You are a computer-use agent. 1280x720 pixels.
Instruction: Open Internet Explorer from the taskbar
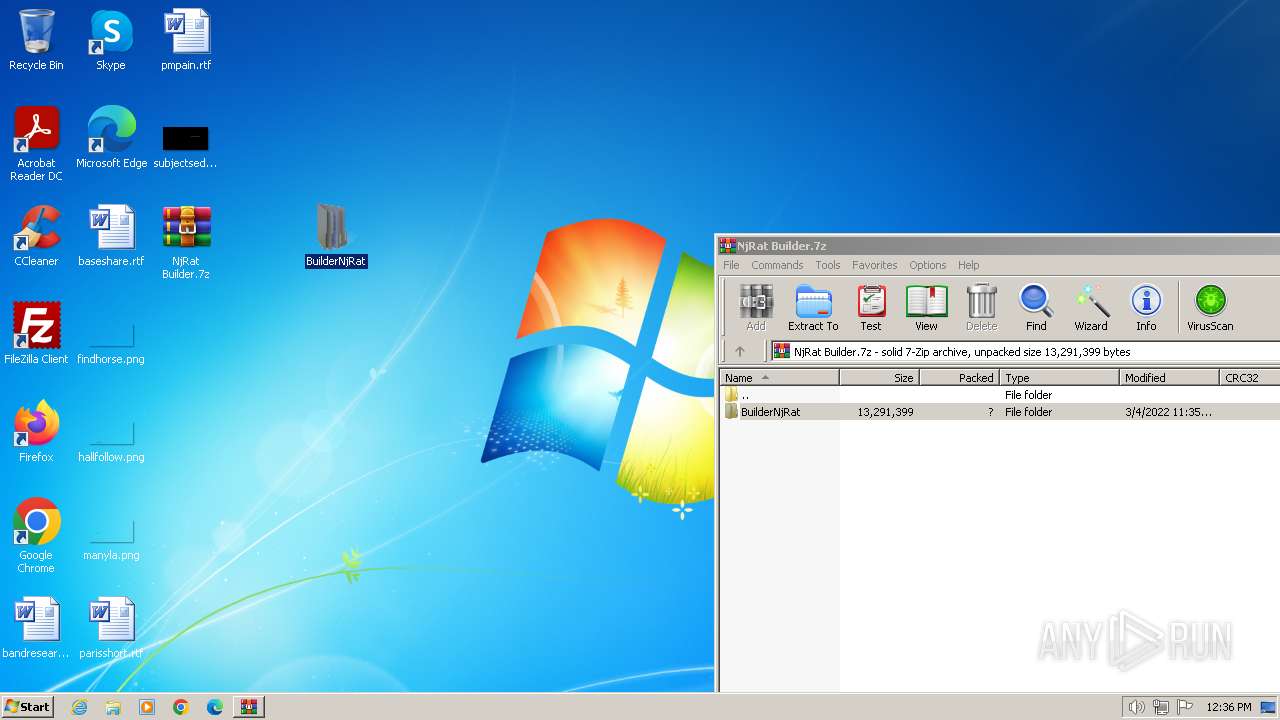[x=79, y=707]
